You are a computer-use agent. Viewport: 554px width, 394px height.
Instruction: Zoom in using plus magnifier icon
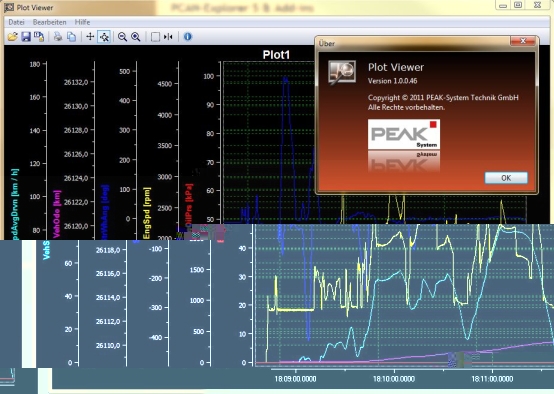(x=136, y=37)
